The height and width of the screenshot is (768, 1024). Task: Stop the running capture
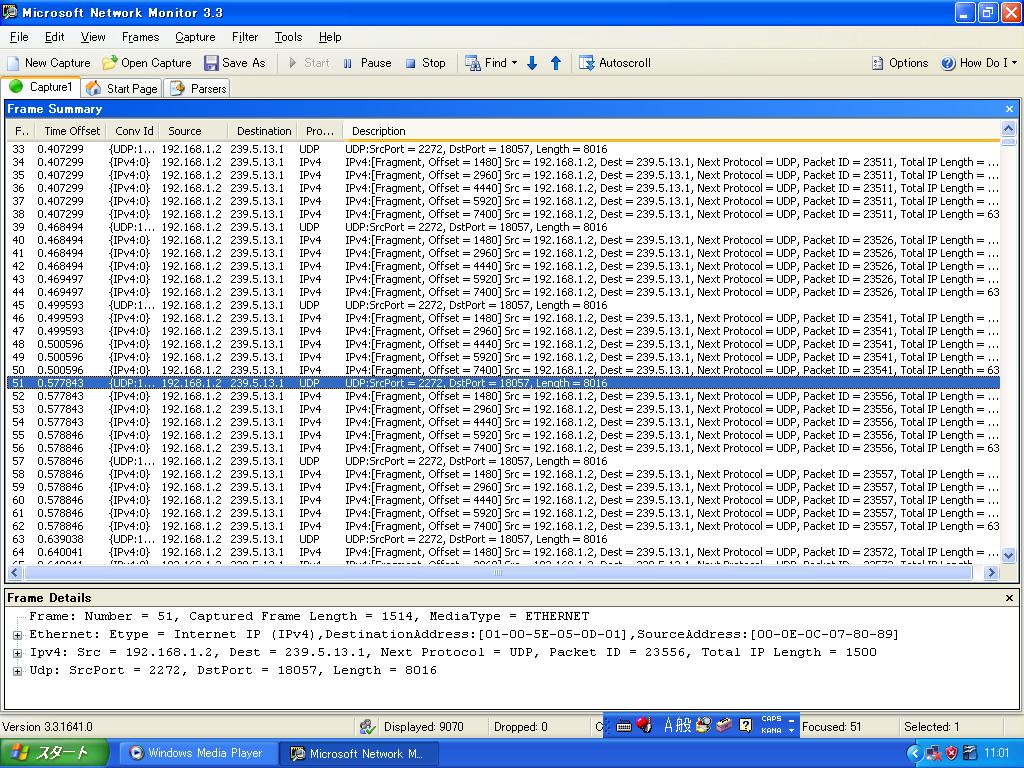[425, 63]
